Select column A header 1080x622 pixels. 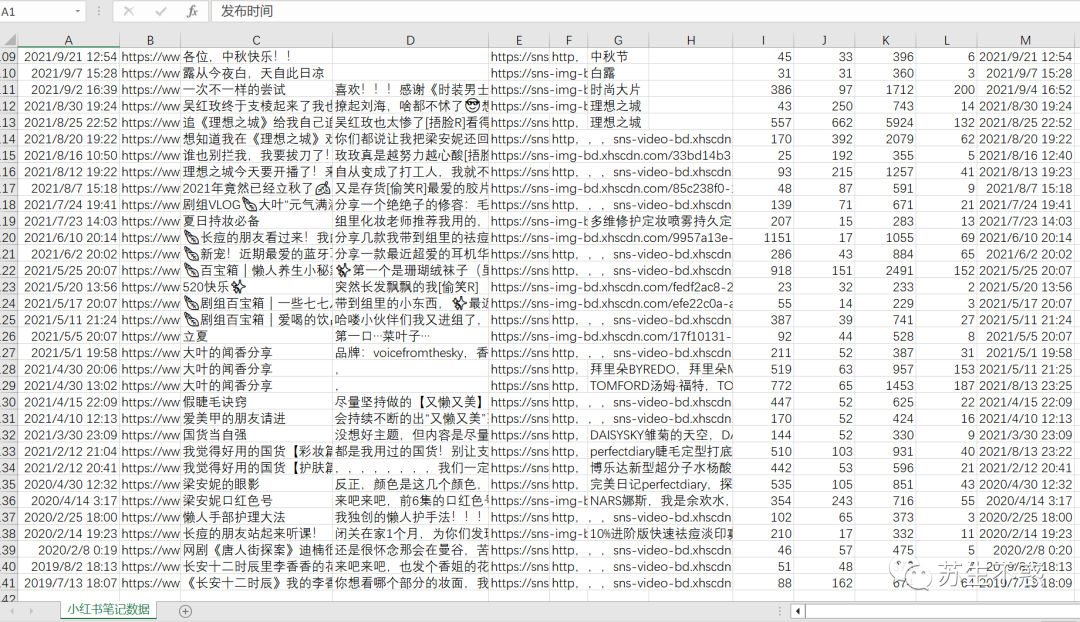tap(68, 40)
